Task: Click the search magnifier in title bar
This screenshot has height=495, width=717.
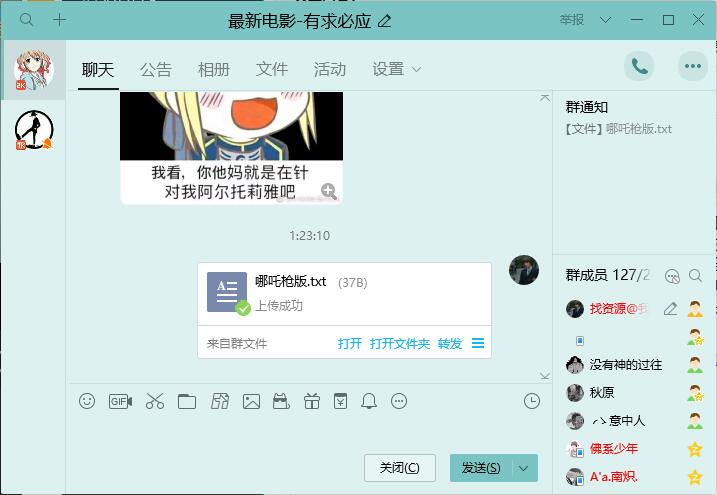Action: pos(27,20)
